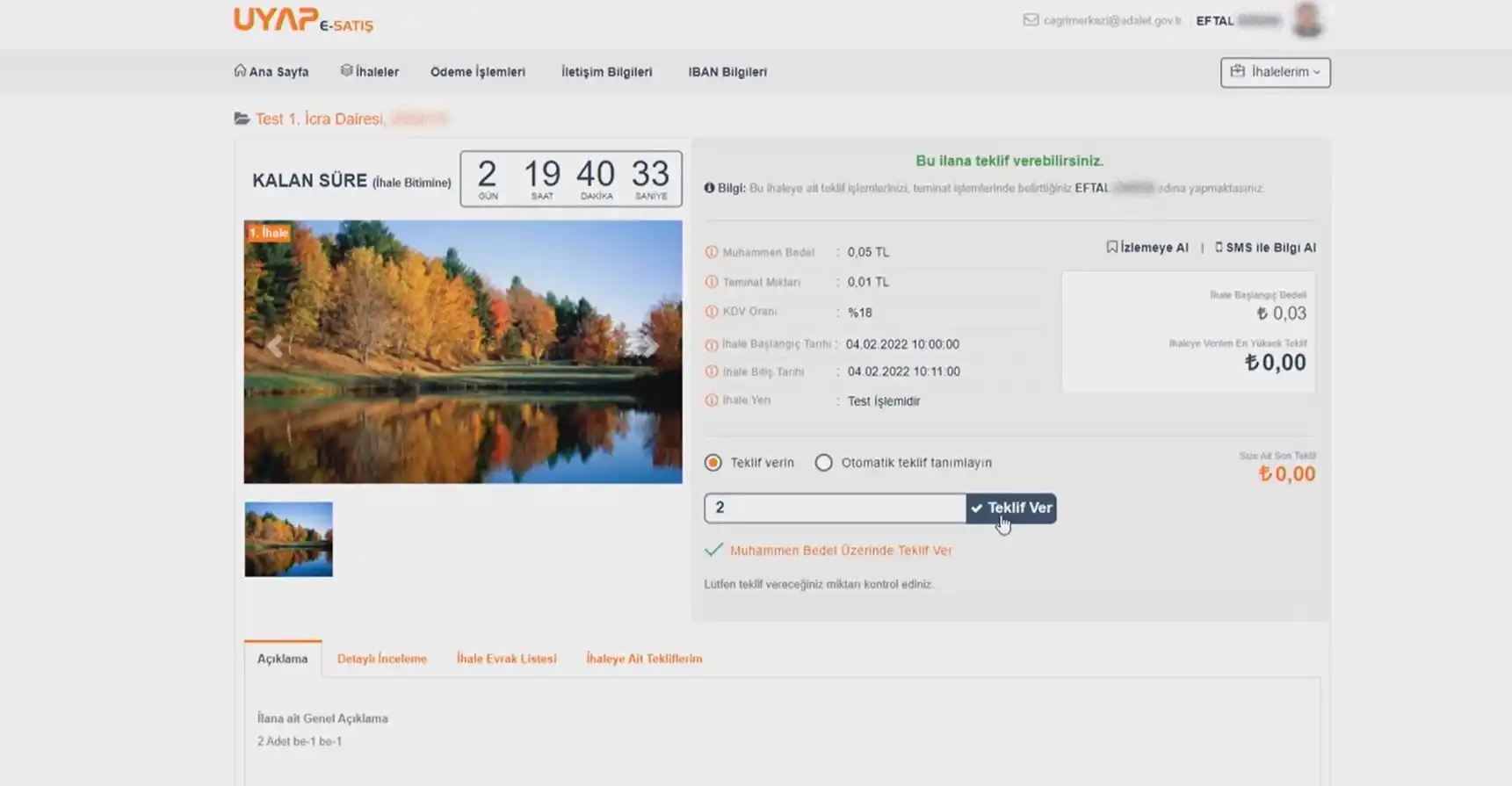Open the İhale Evrak Listesi tab
1512x786 pixels.
[x=506, y=659]
